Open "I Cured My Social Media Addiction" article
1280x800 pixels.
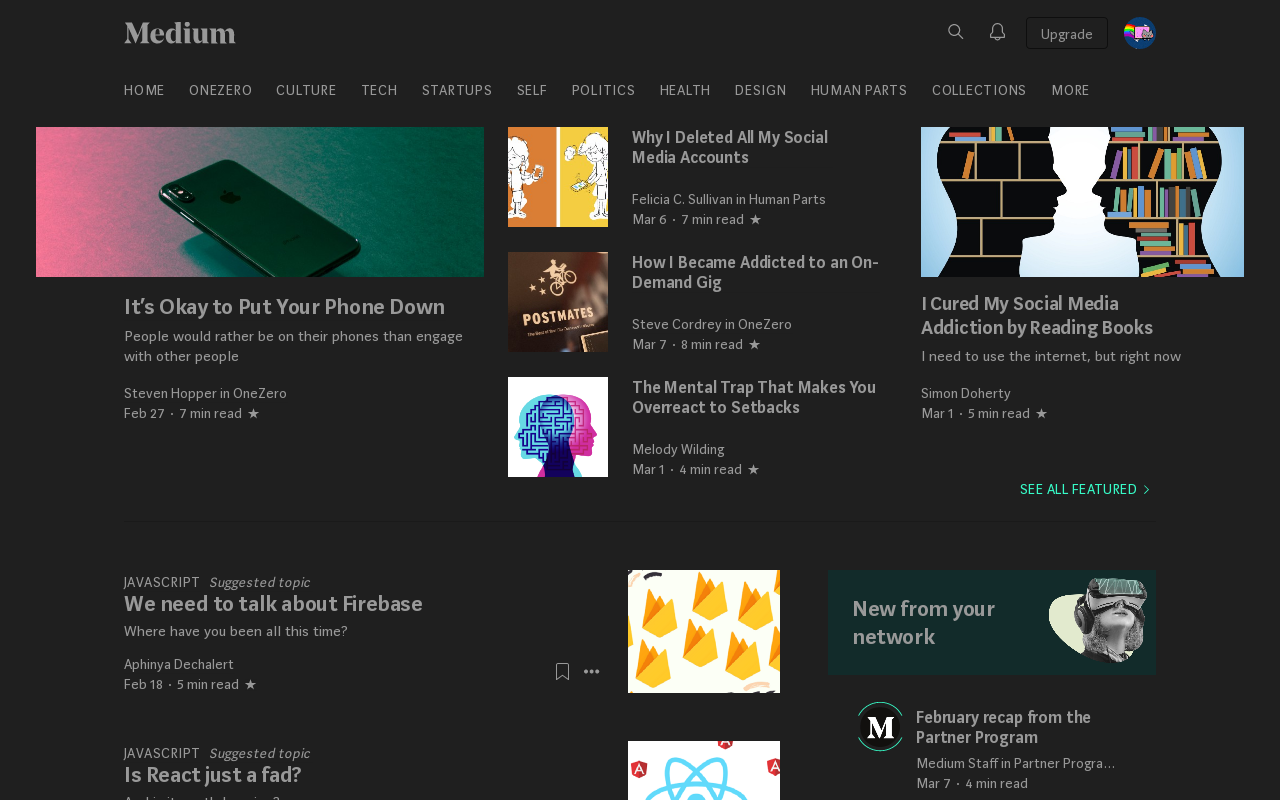tap(1037, 315)
